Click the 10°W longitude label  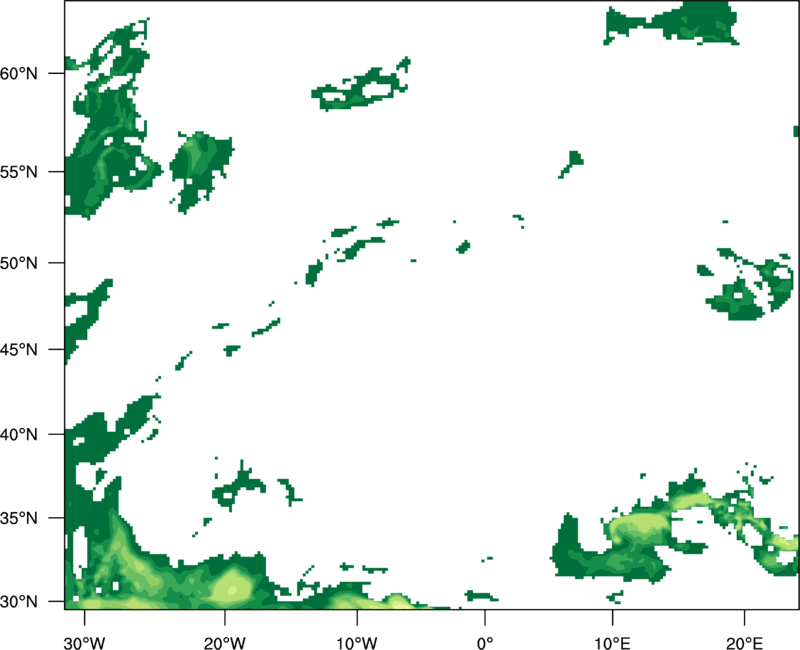(x=357, y=643)
